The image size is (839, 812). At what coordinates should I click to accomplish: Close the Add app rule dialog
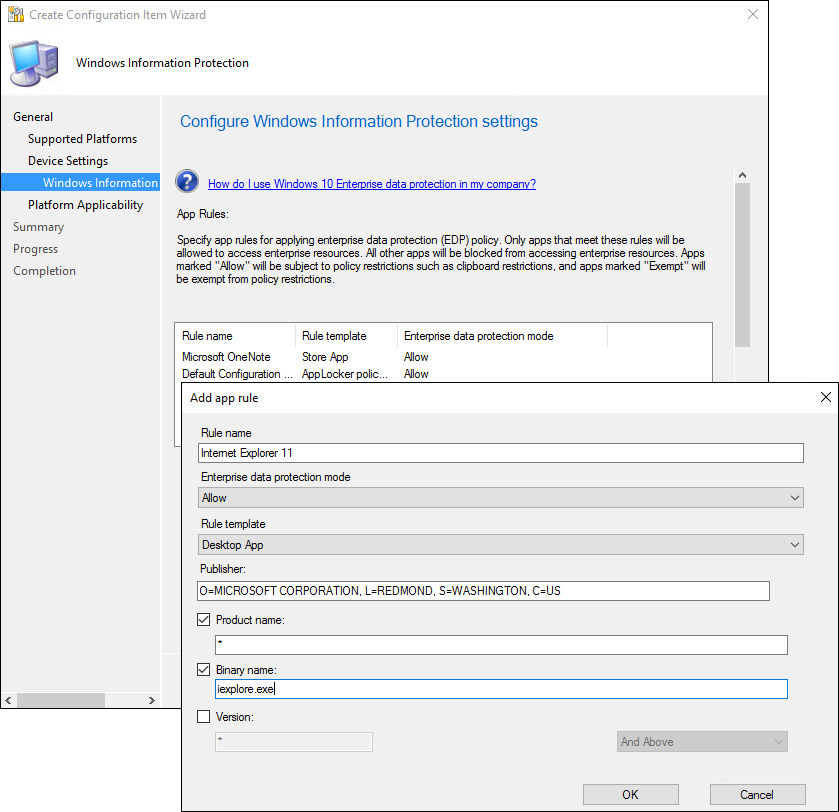[x=825, y=397]
